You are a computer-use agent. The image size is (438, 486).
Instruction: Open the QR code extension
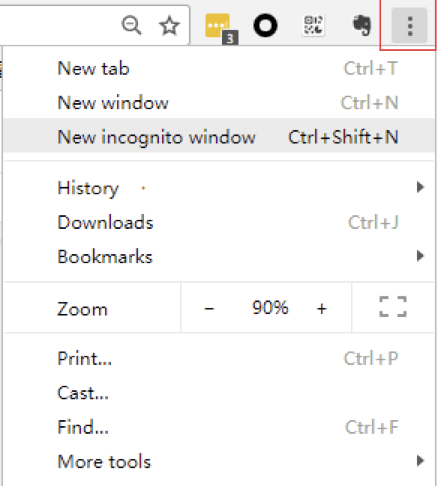(x=313, y=25)
